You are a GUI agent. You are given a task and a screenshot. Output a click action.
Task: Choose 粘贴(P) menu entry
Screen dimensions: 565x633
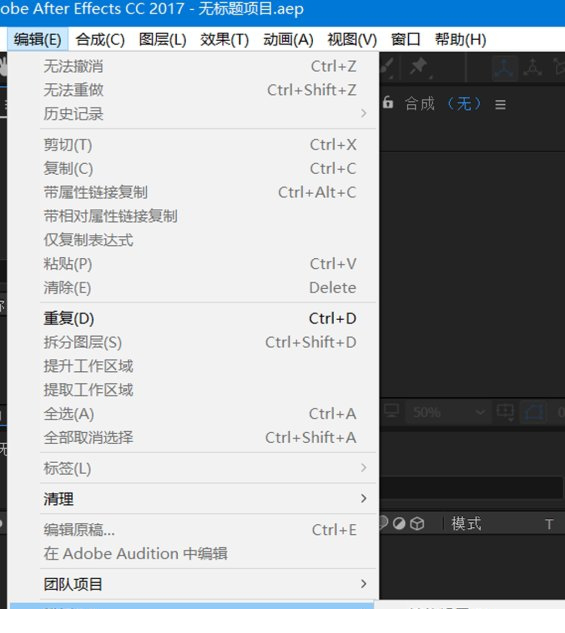point(193,264)
